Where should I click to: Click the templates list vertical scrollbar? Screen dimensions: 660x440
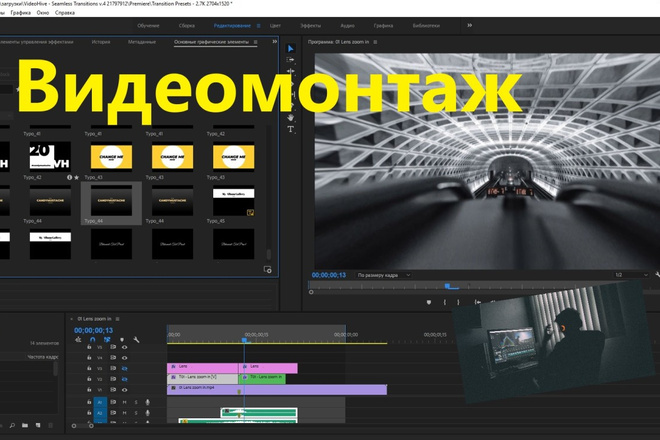(269, 254)
